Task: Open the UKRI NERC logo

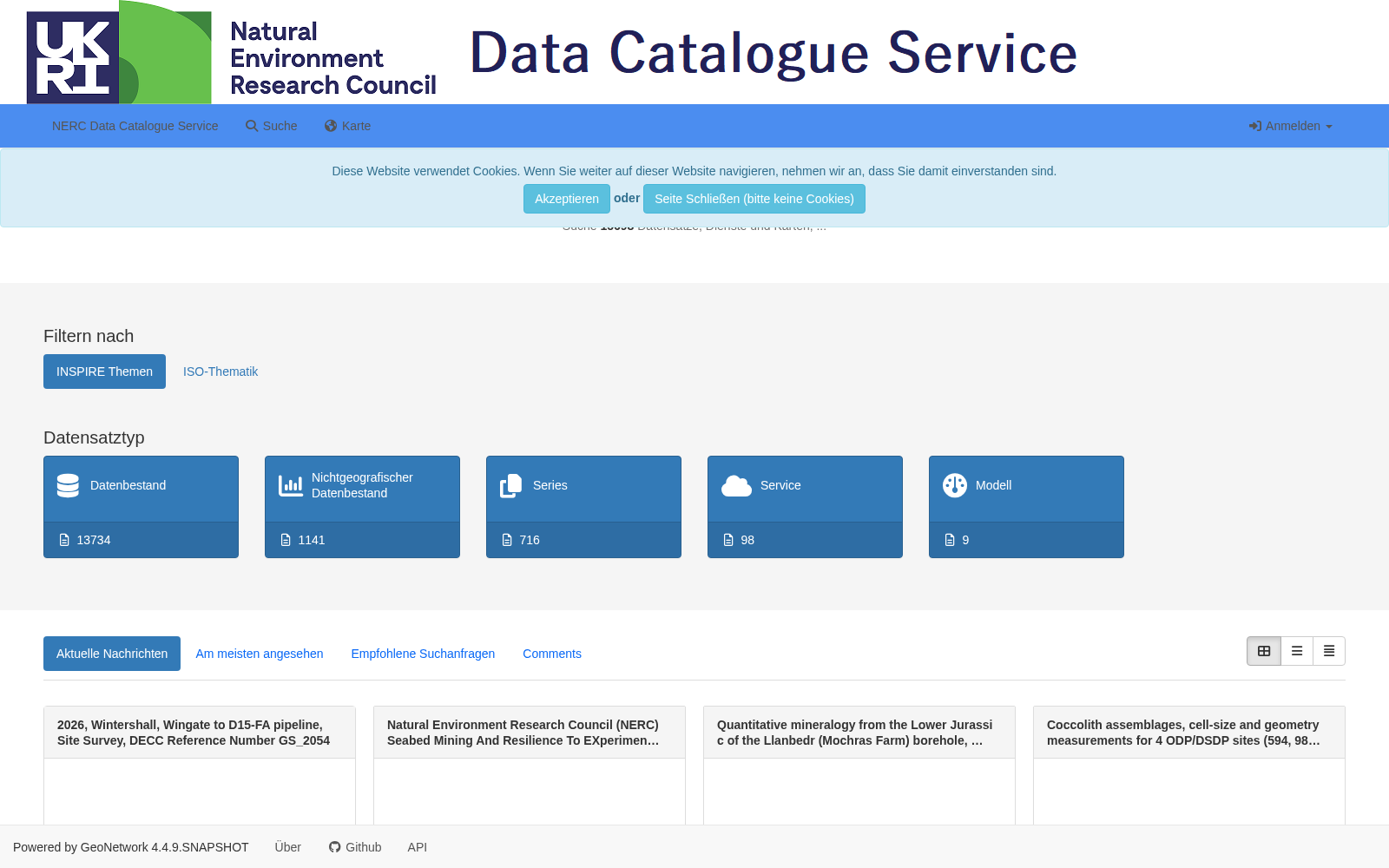Action: click(x=119, y=52)
